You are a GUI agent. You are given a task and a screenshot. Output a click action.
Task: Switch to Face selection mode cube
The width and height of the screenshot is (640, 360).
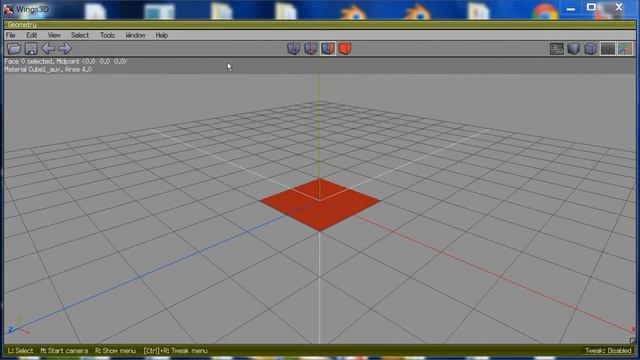coord(328,49)
